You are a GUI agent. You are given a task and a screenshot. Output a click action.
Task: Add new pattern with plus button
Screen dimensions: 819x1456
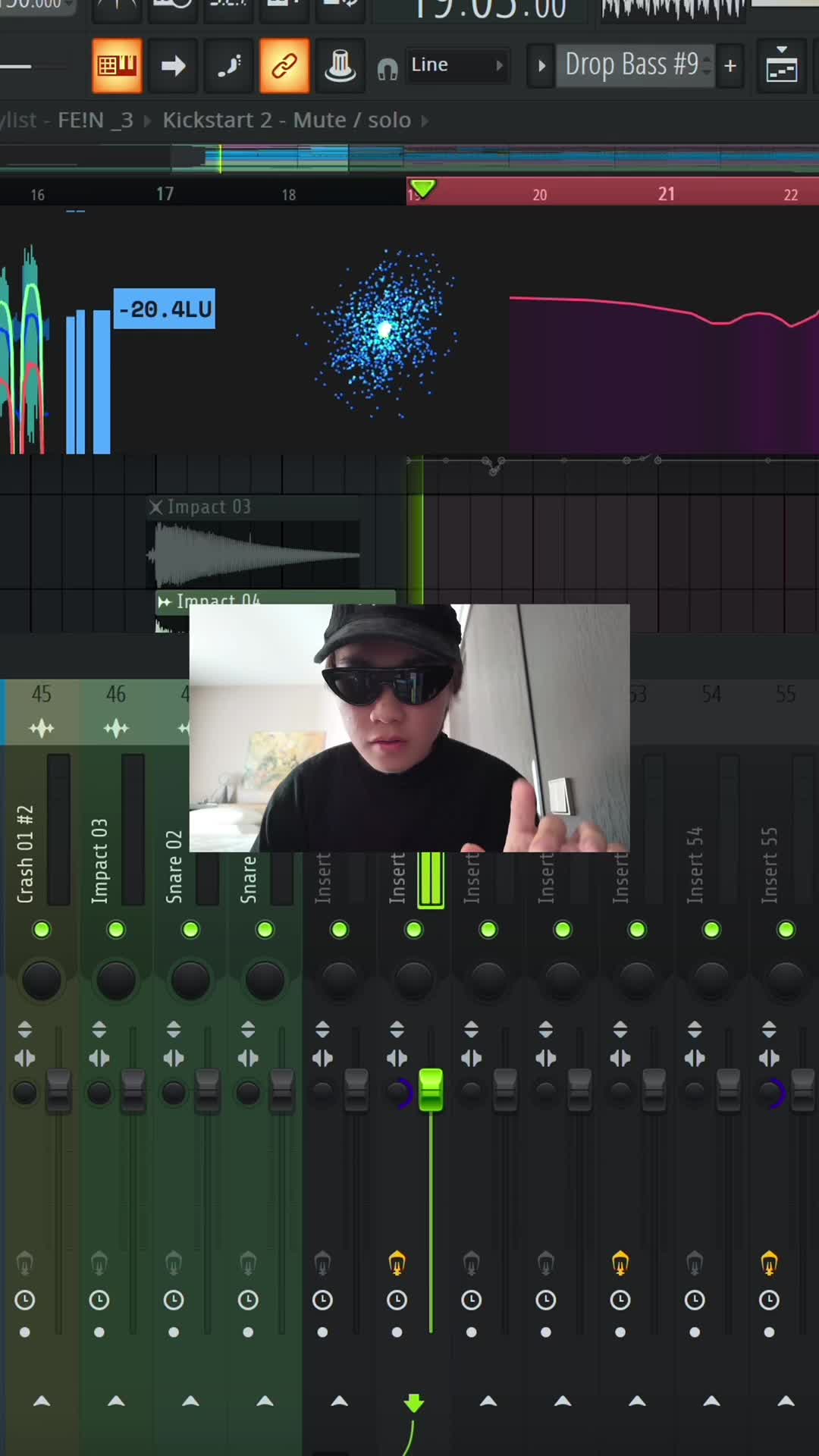click(x=730, y=66)
